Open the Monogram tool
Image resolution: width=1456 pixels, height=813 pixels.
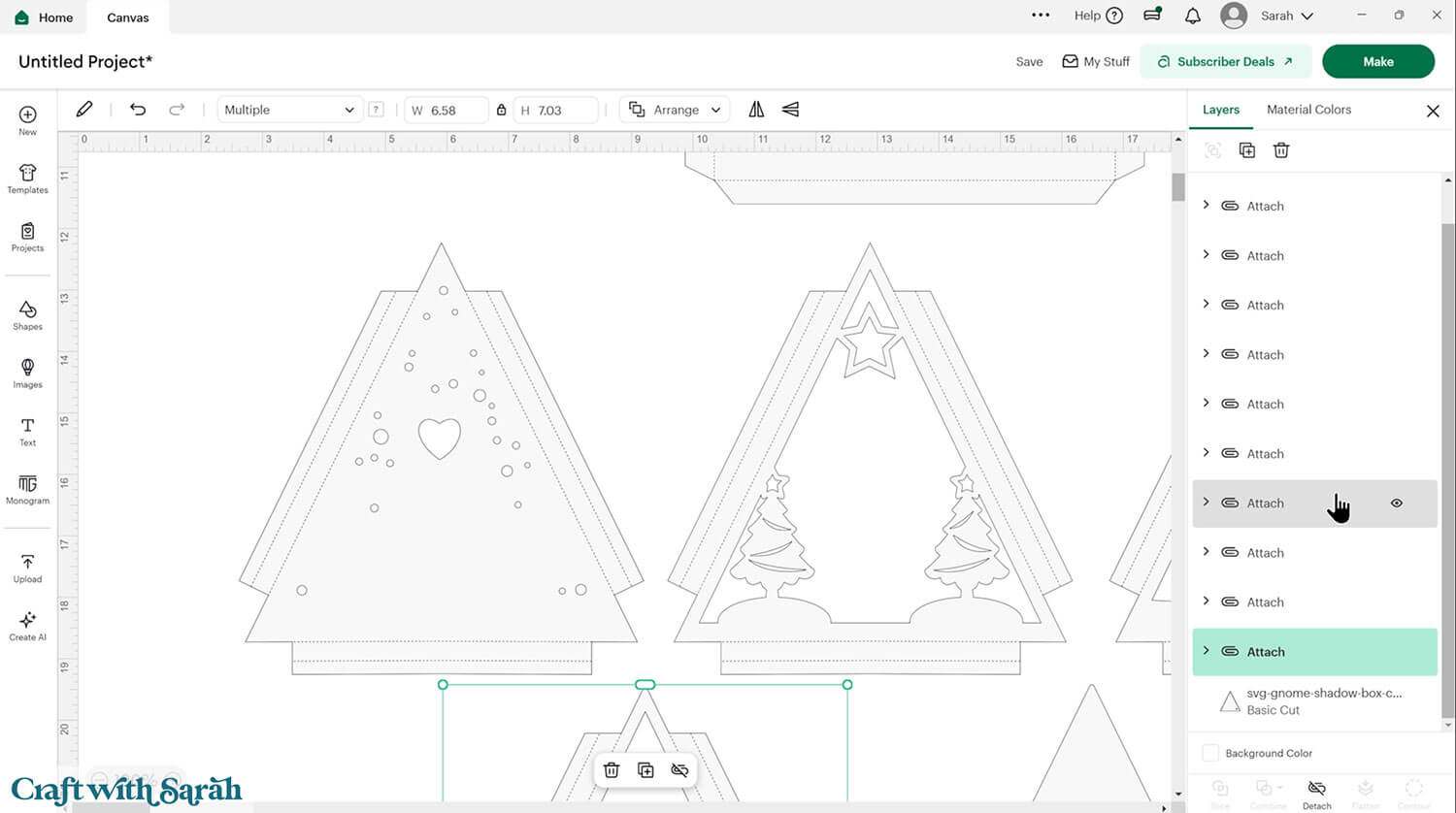click(x=27, y=489)
